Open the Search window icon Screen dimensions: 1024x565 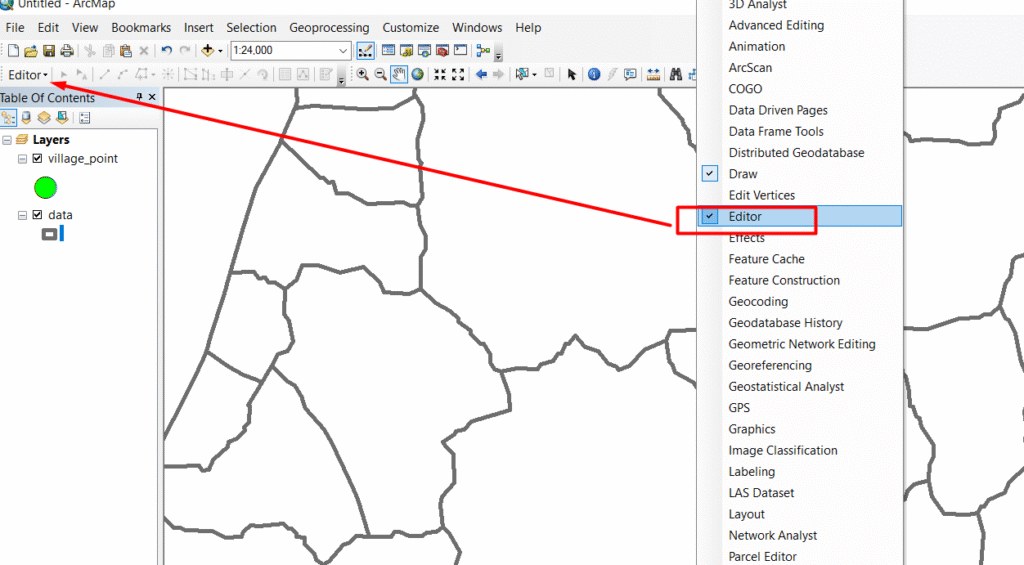tap(424, 50)
